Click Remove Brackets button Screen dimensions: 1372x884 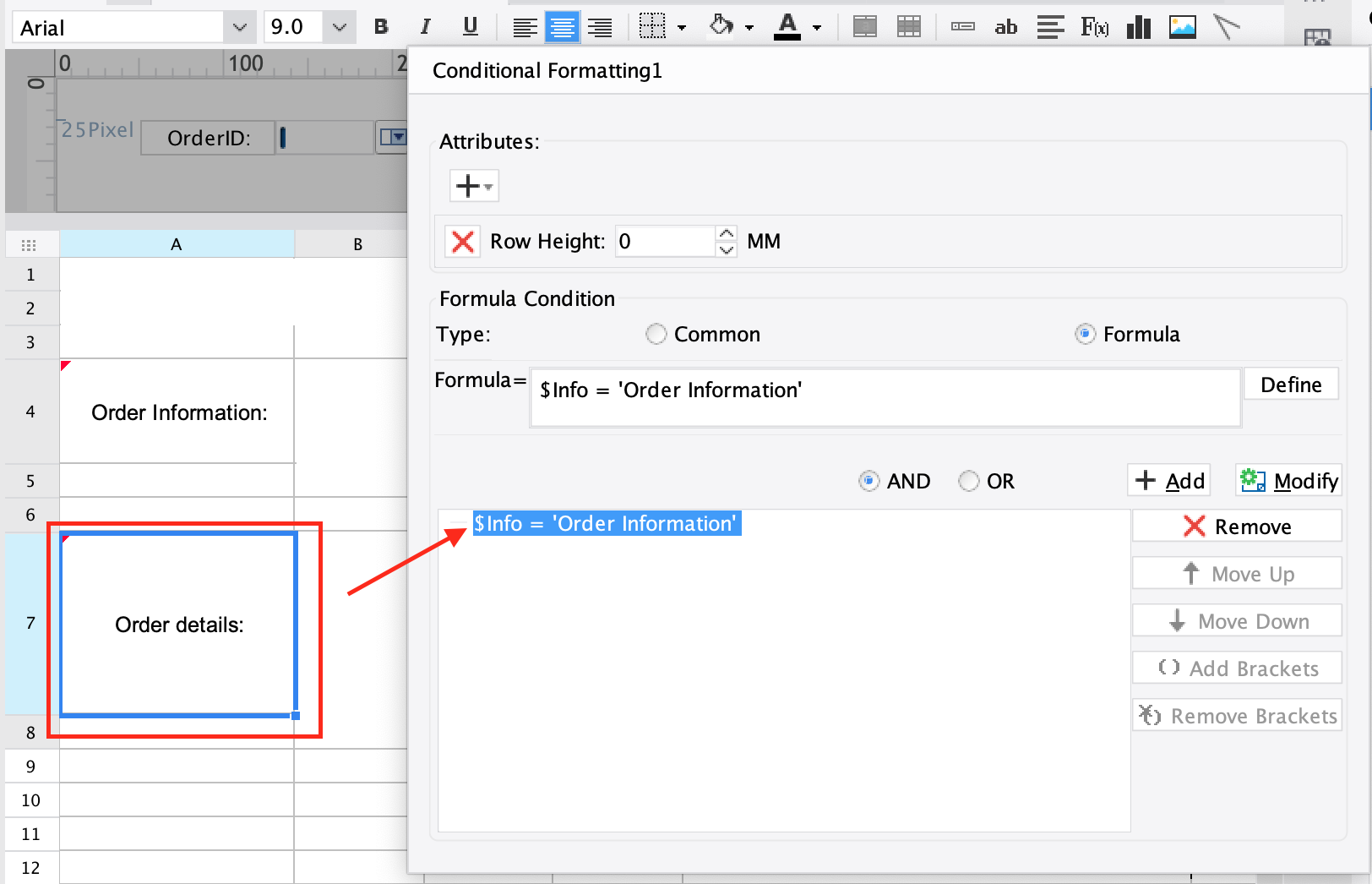coord(1237,715)
